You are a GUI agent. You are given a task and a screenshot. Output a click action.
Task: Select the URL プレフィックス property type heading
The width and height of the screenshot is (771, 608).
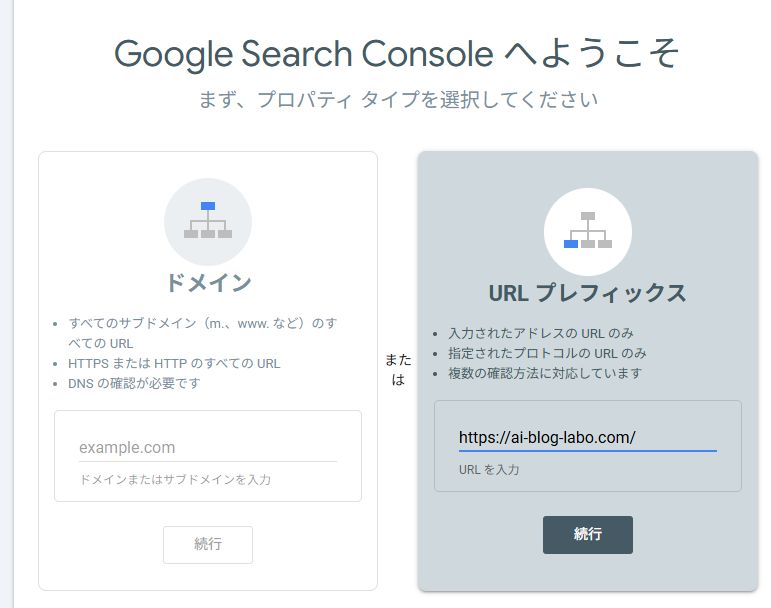[588, 293]
